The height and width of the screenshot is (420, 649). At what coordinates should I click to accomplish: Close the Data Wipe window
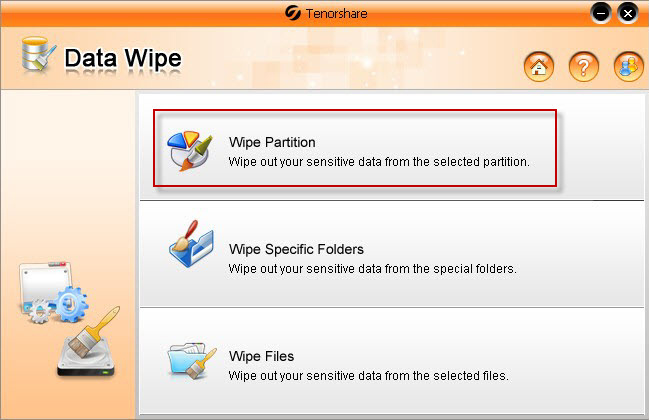click(627, 12)
